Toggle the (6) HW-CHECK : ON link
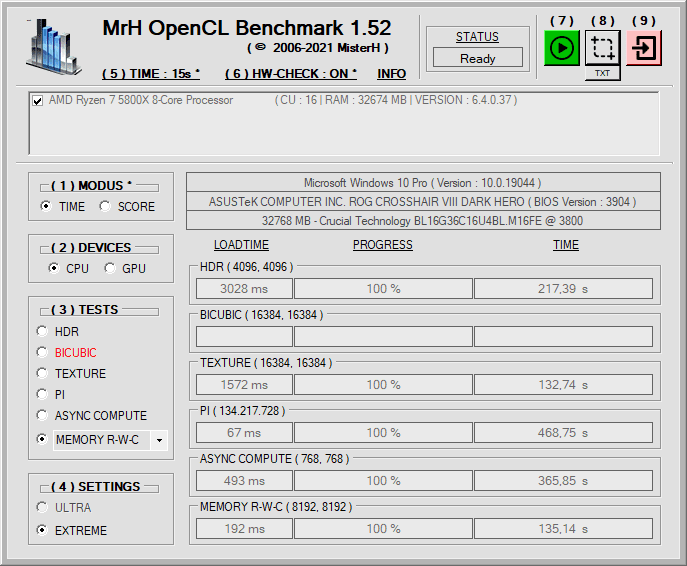 click(x=291, y=74)
